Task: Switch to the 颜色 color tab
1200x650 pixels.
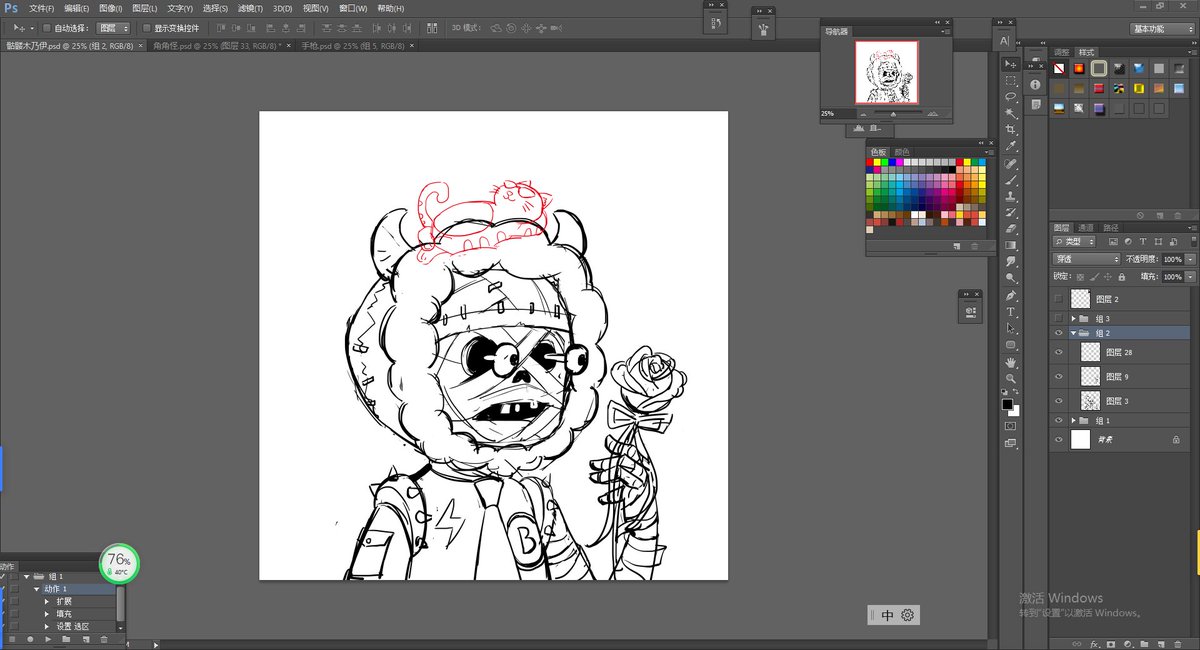Action: coord(902,152)
